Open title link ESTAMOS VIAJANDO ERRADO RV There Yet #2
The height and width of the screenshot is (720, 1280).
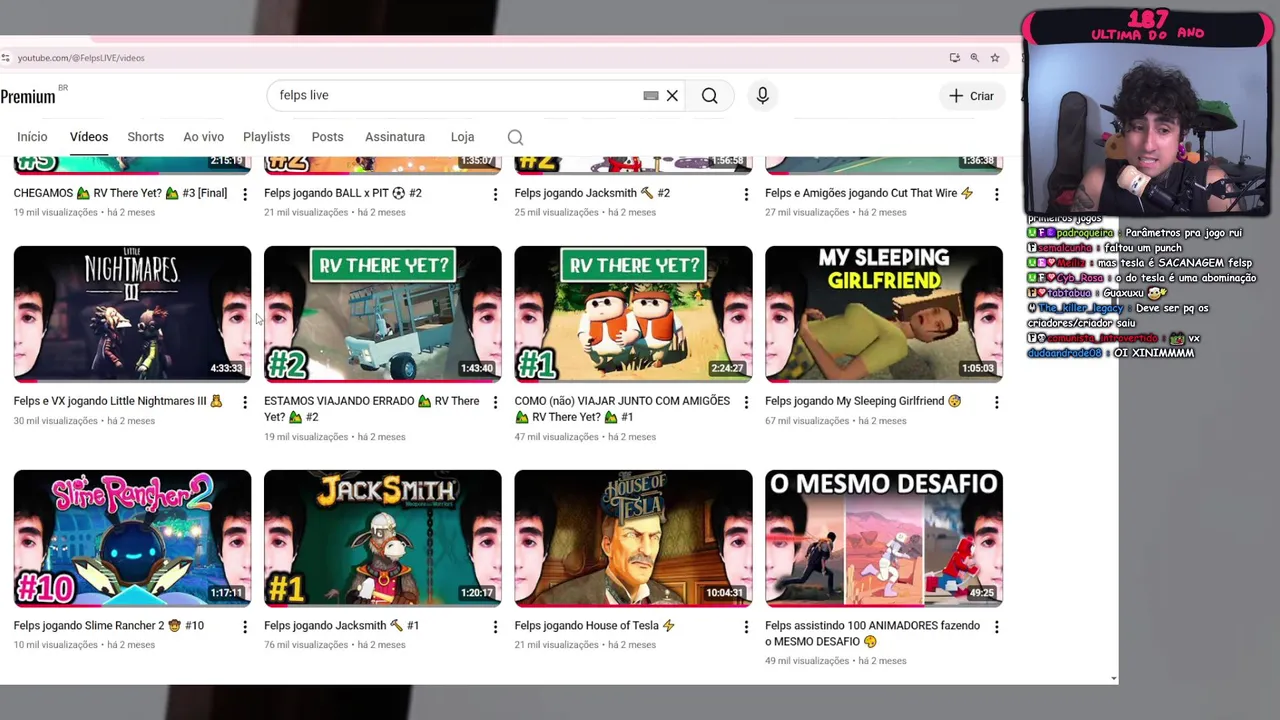pos(372,409)
